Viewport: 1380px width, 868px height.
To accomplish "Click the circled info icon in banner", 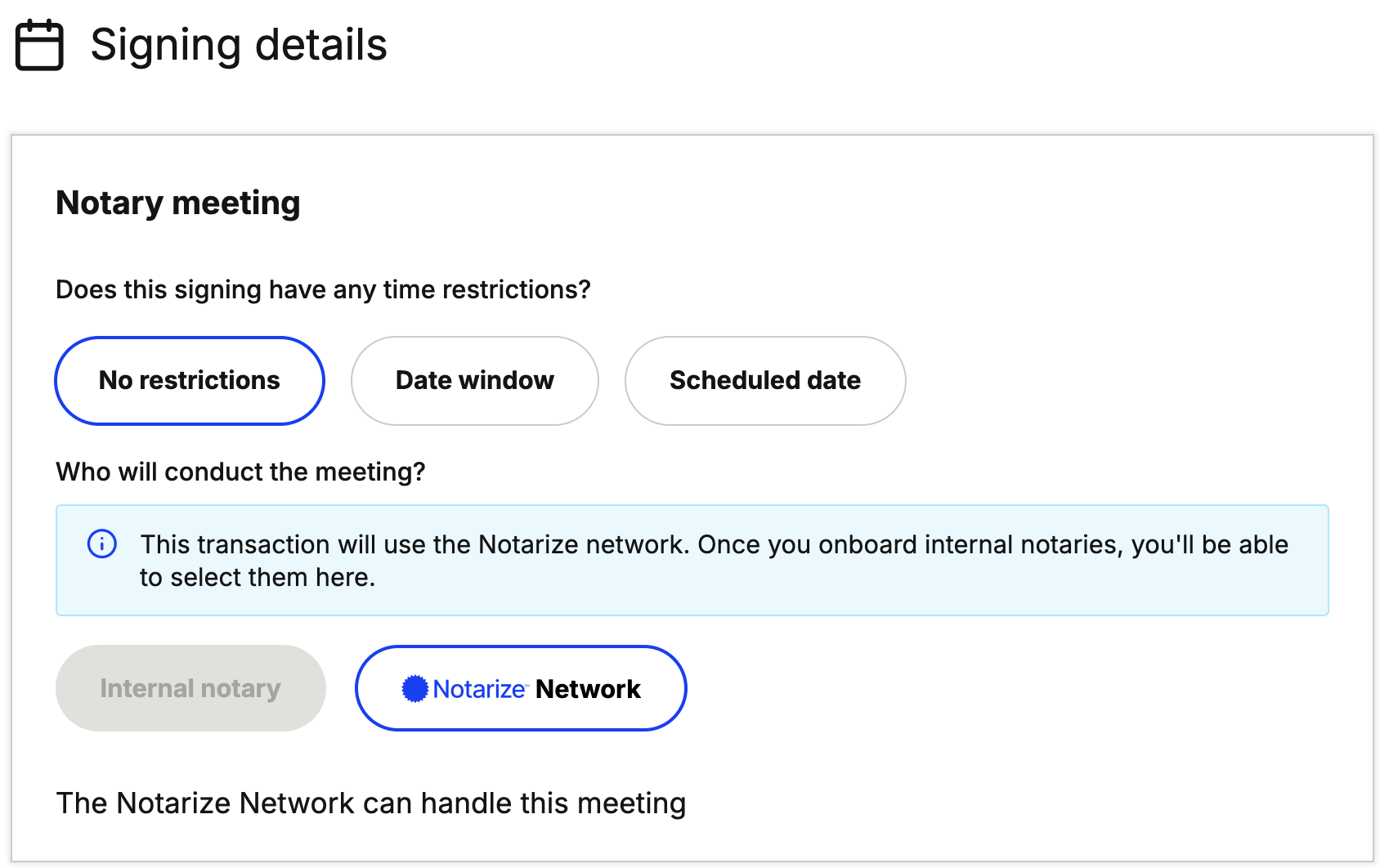I will coord(102,544).
